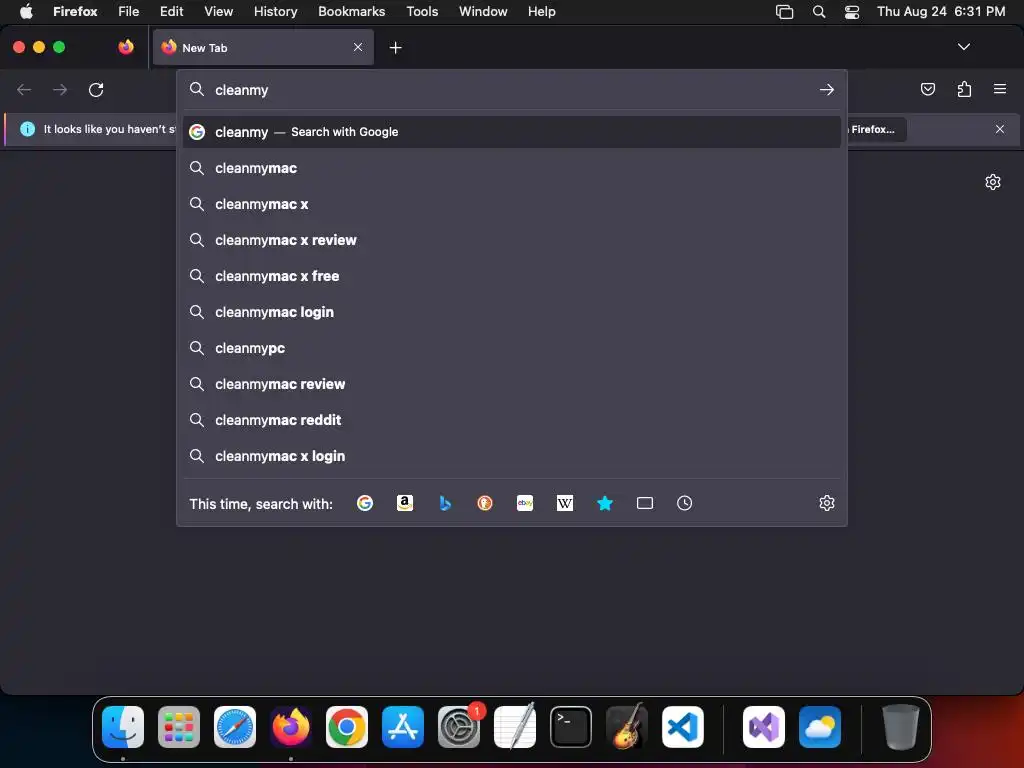Search History using the clock icon
Screen dimensions: 1024x768
(x=684, y=503)
